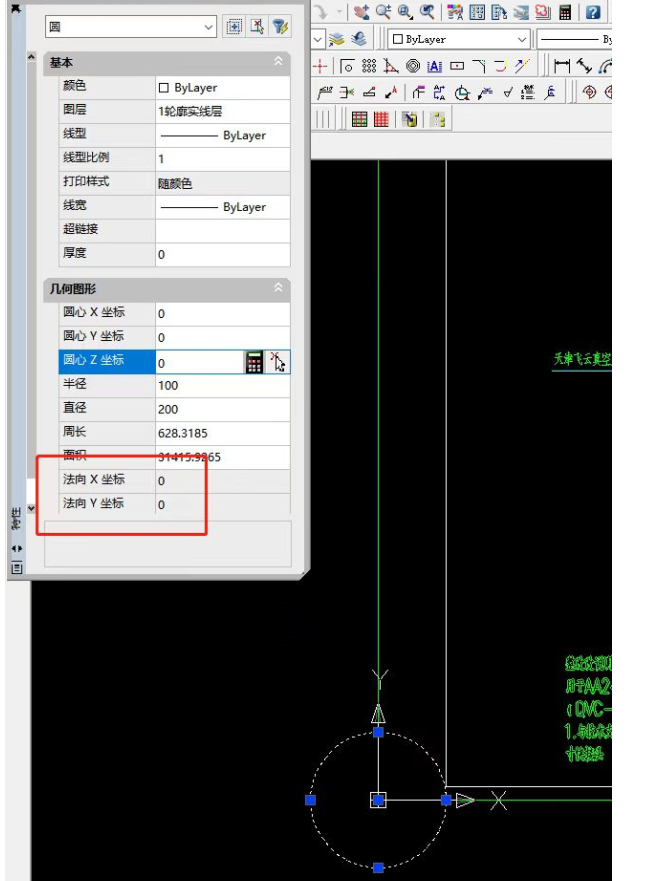
Task: Open the object type dropdown showing 圆
Action: point(131,27)
